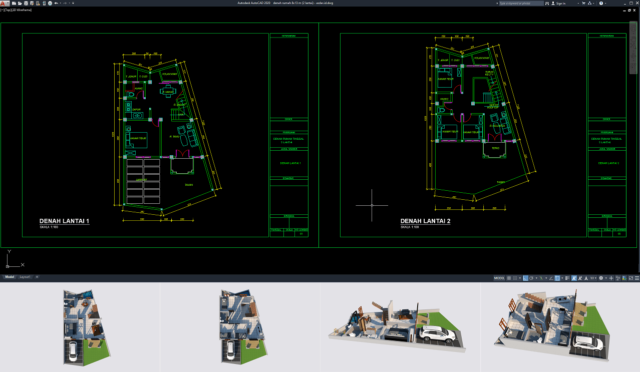
Task: Click the Clean Screen icon
Action: tap(631, 278)
